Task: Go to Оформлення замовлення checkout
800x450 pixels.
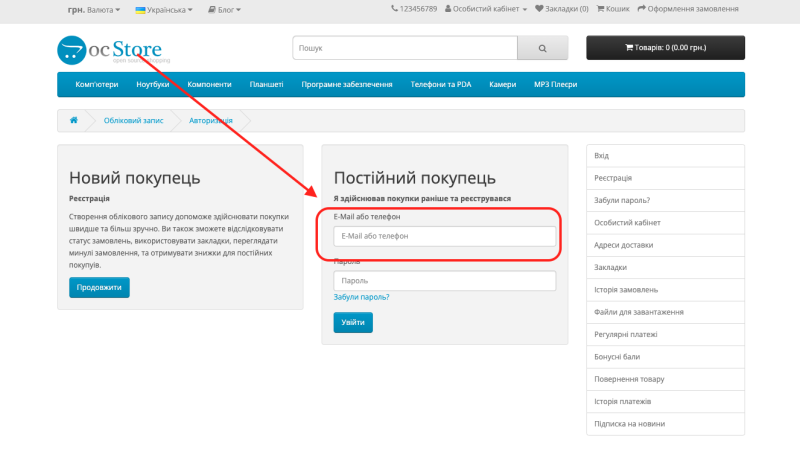Action: point(688,9)
